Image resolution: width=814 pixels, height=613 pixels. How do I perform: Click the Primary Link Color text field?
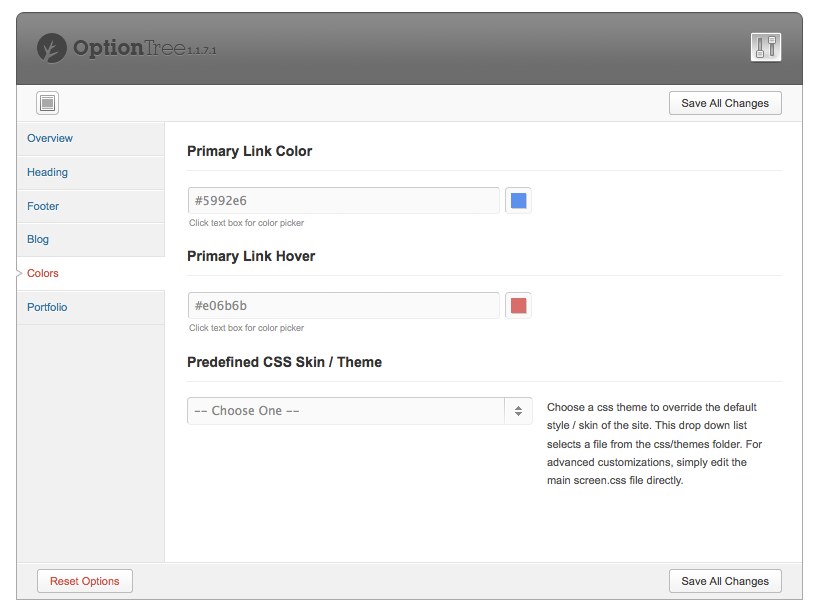point(343,200)
